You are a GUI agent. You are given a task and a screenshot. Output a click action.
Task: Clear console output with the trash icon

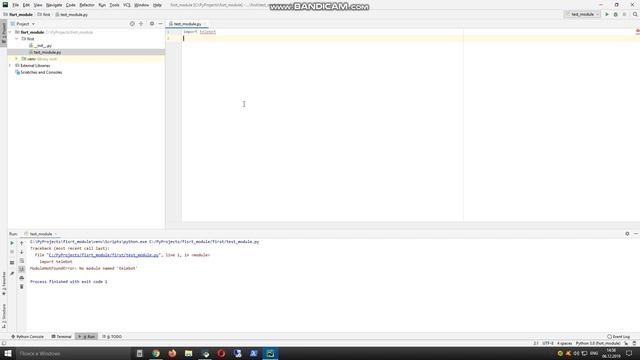coord(22,287)
